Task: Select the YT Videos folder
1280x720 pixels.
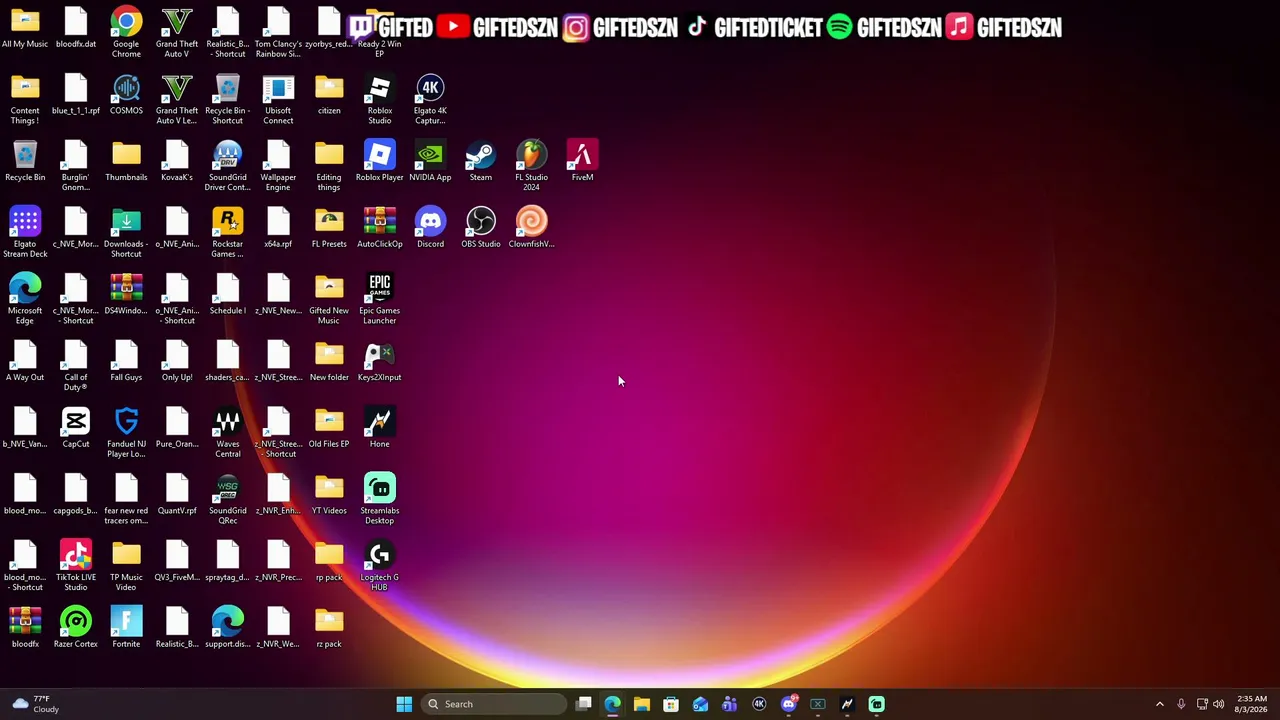Action: click(329, 494)
